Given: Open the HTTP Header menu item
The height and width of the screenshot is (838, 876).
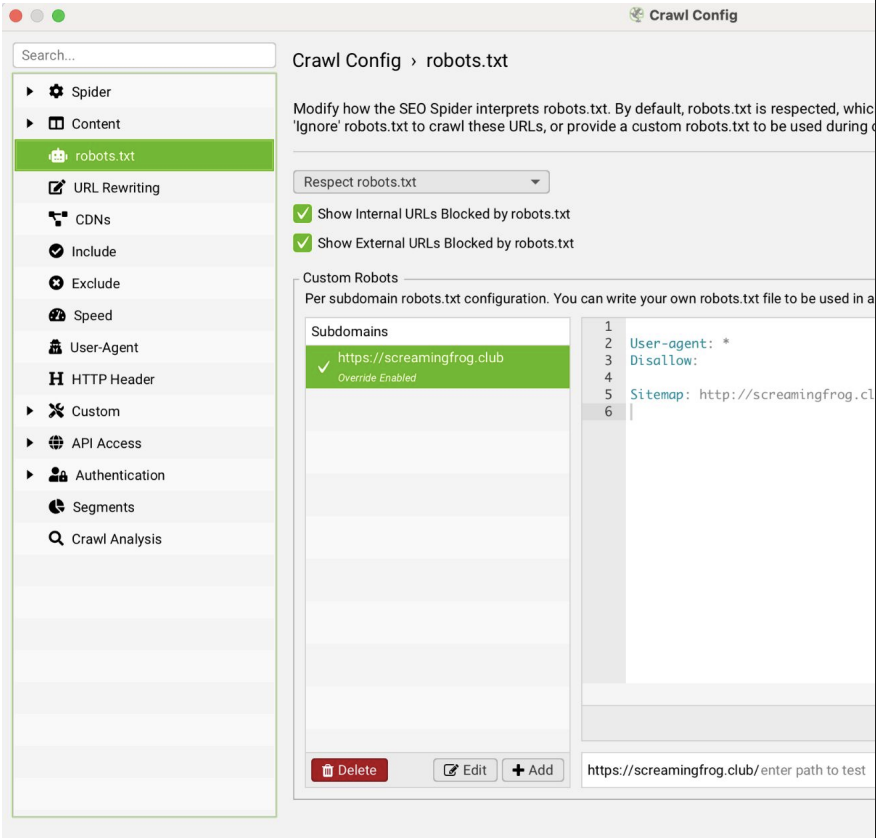Looking at the screenshot, I should click(112, 380).
